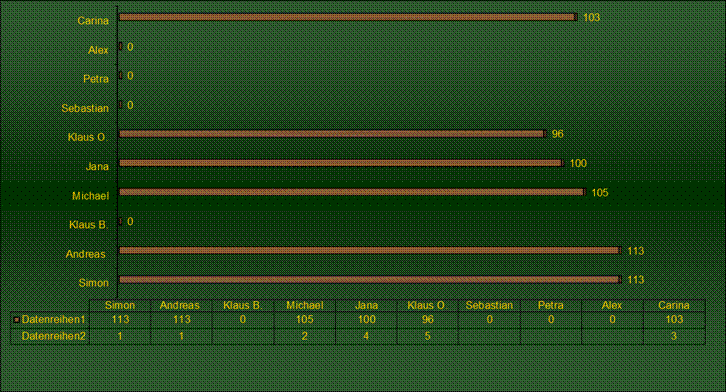Select the Datenreihen1 row label in table
Screen dimensions: 726x392
point(54,319)
